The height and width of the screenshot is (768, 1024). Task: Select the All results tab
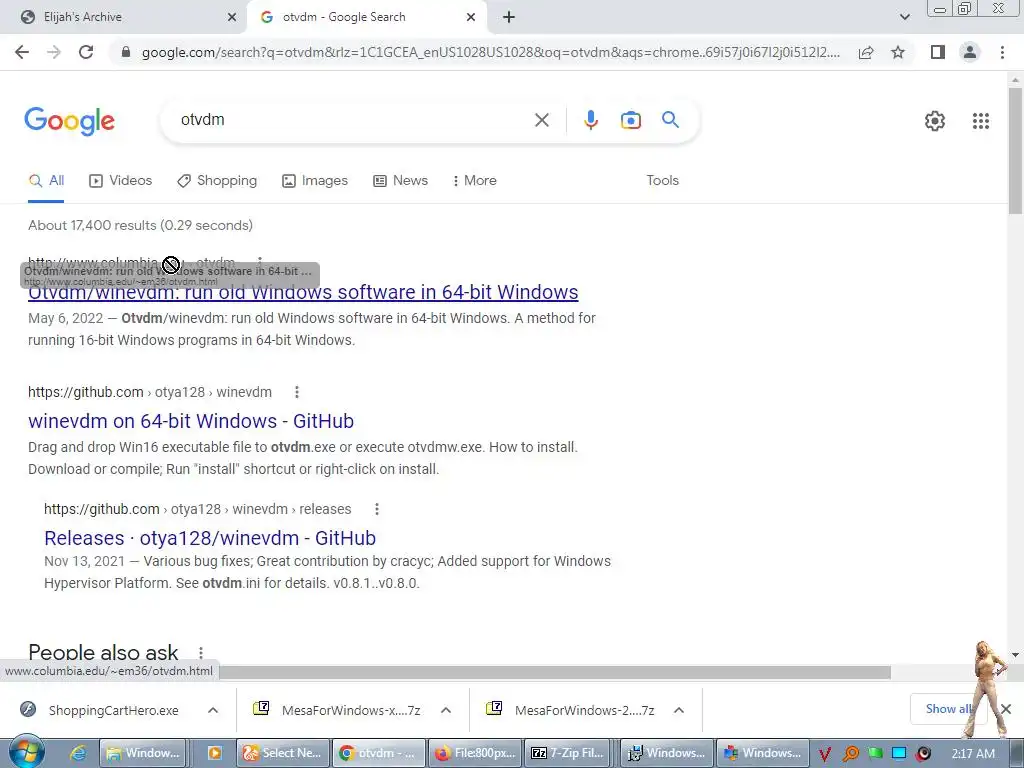tap(46, 180)
